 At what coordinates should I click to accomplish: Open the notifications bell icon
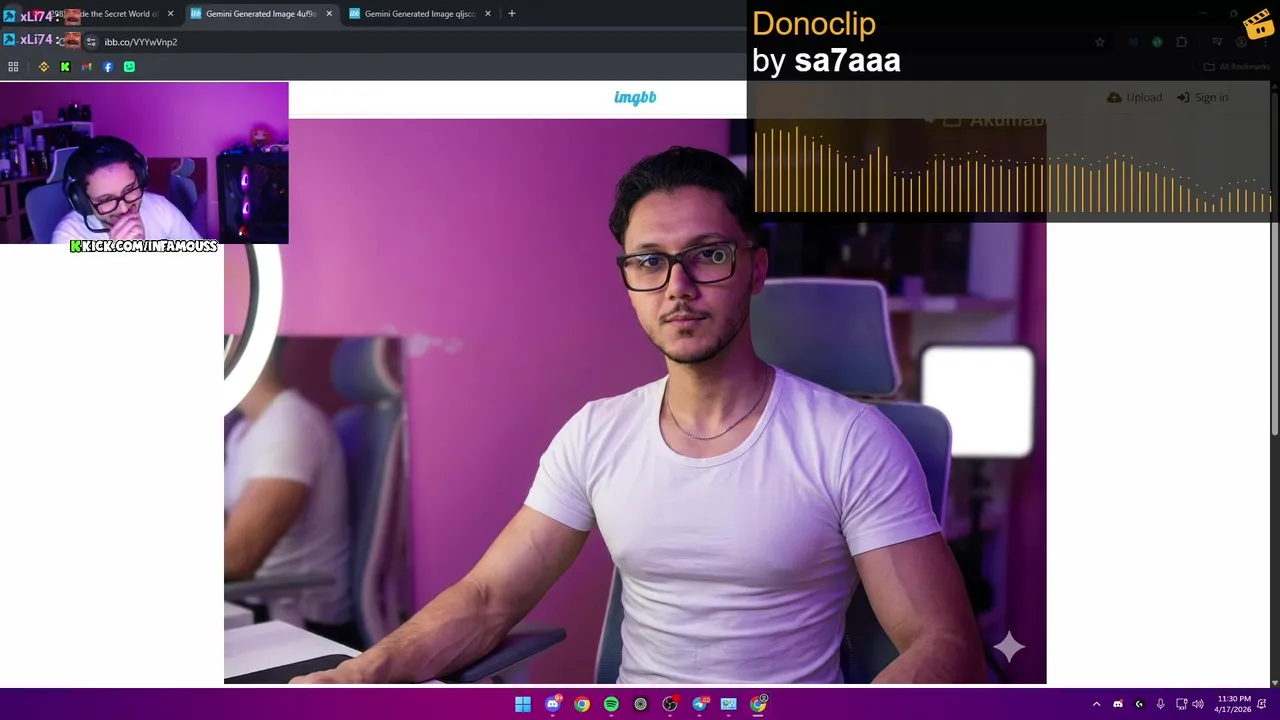pyautogui.click(x=1262, y=705)
